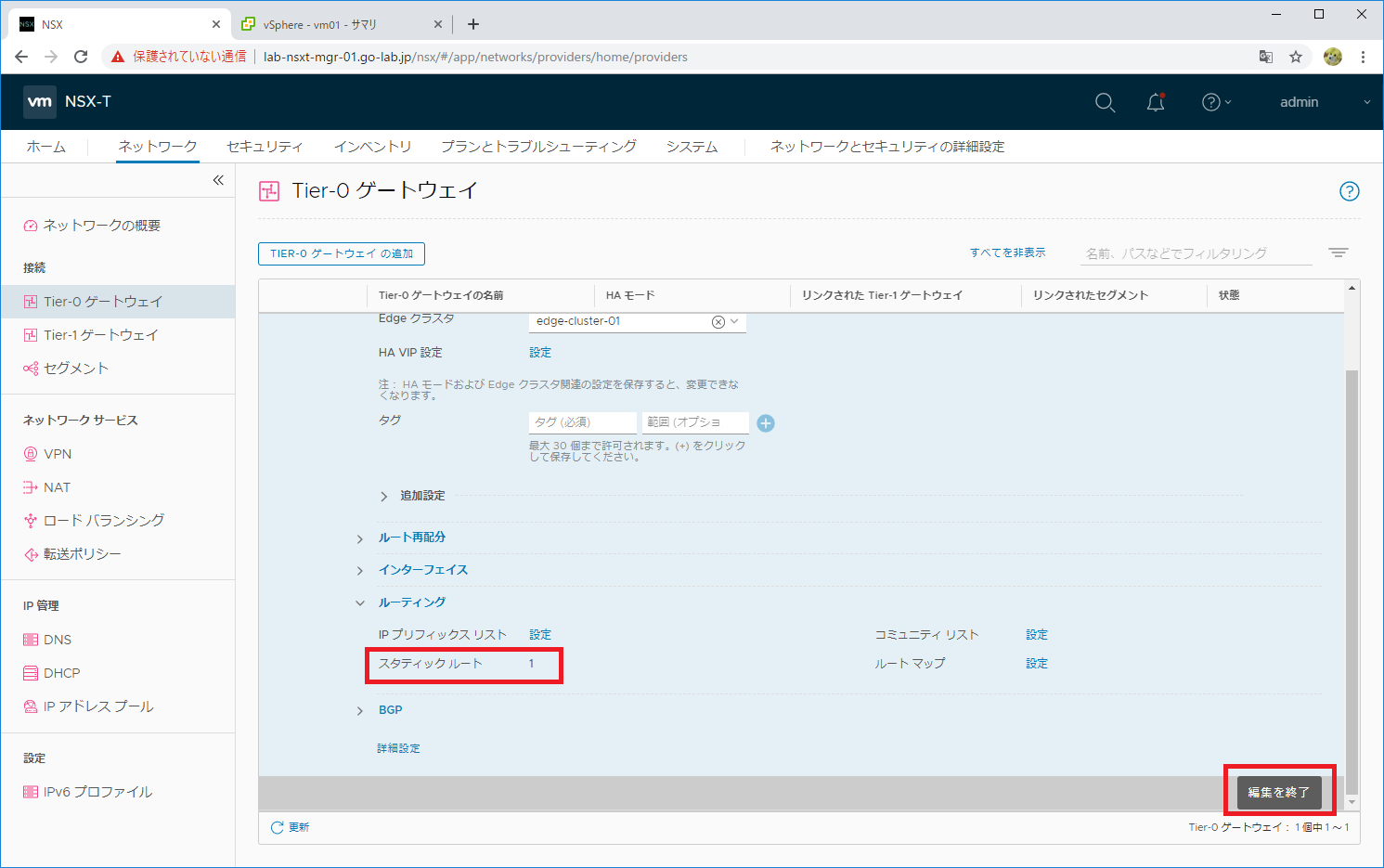Bookmark this page with star icon
1384x868 pixels.
click(x=1296, y=57)
